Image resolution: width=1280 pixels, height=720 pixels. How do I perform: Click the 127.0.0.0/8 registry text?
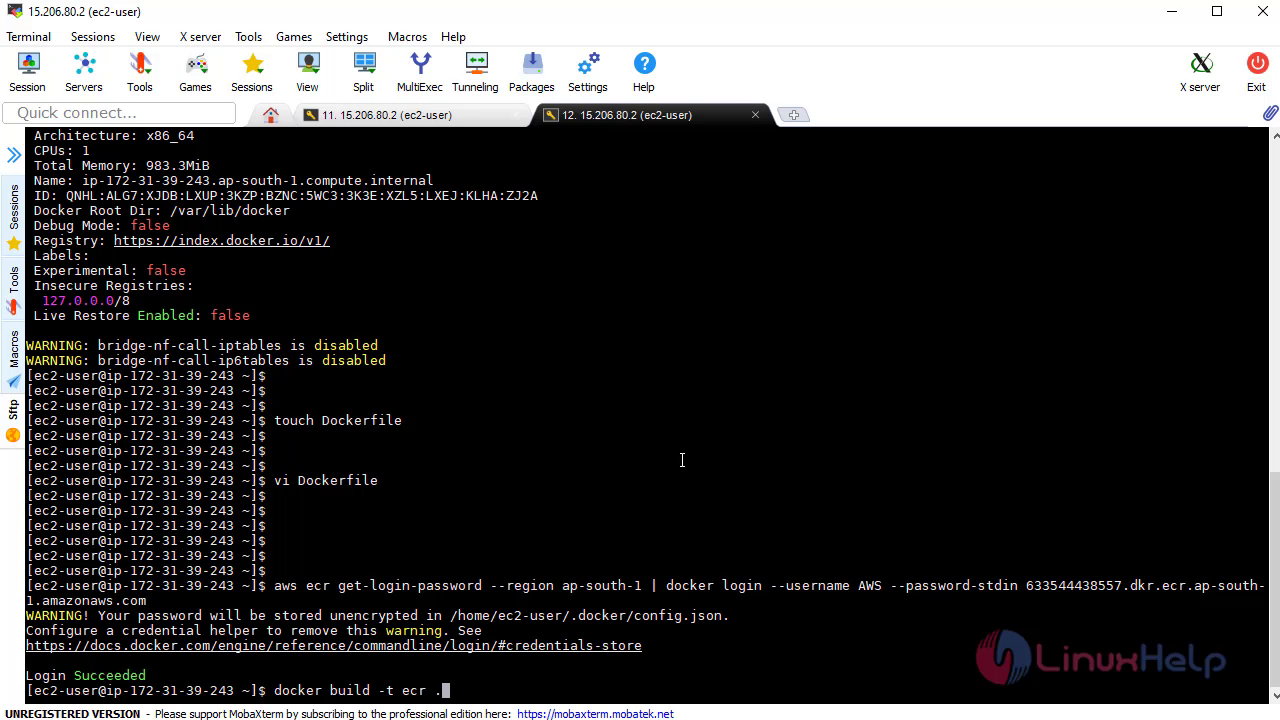85,301
